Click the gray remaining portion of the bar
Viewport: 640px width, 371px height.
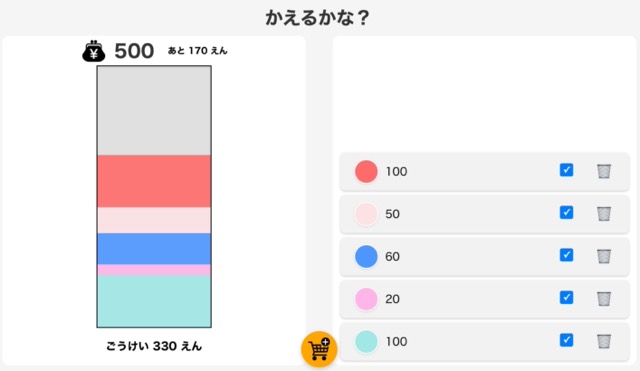coord(154,111)
